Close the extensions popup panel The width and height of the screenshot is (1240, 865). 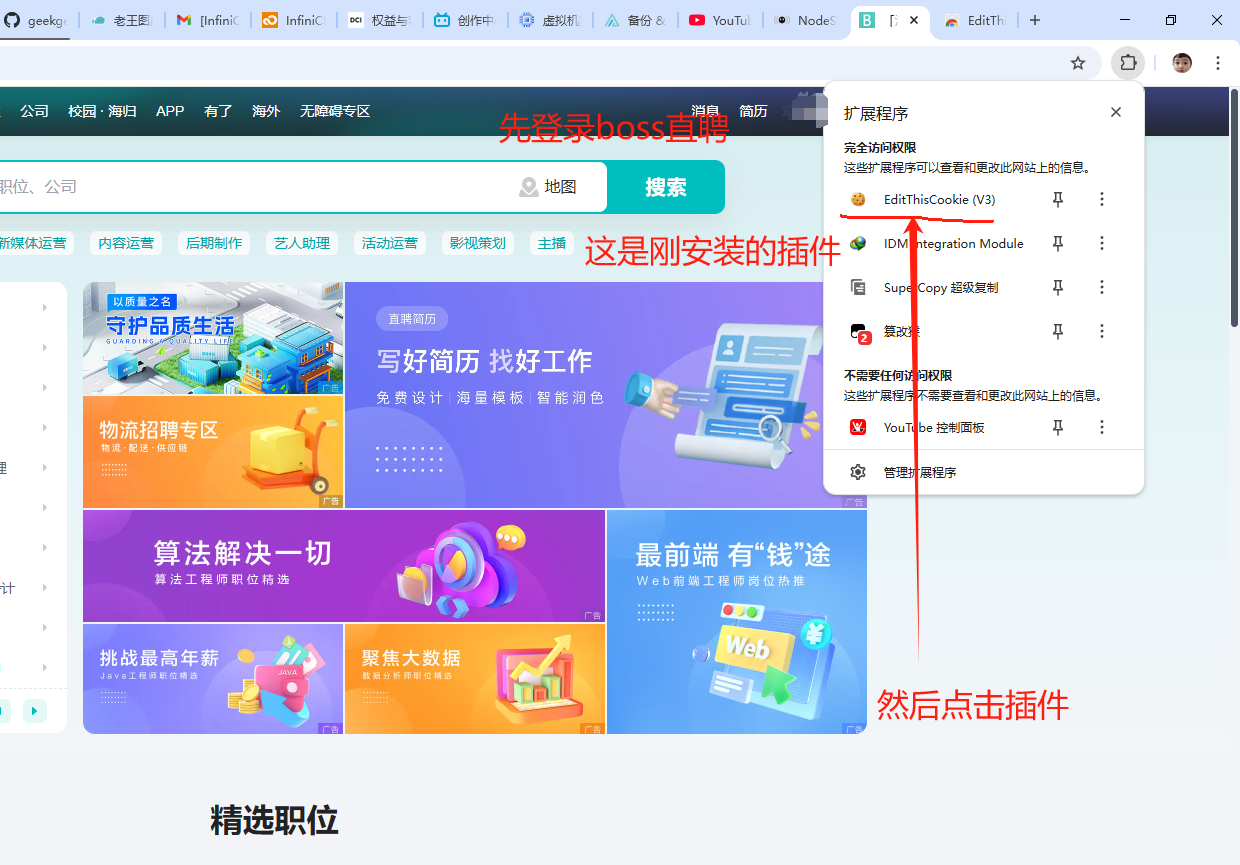click(x=1116, y=112)
